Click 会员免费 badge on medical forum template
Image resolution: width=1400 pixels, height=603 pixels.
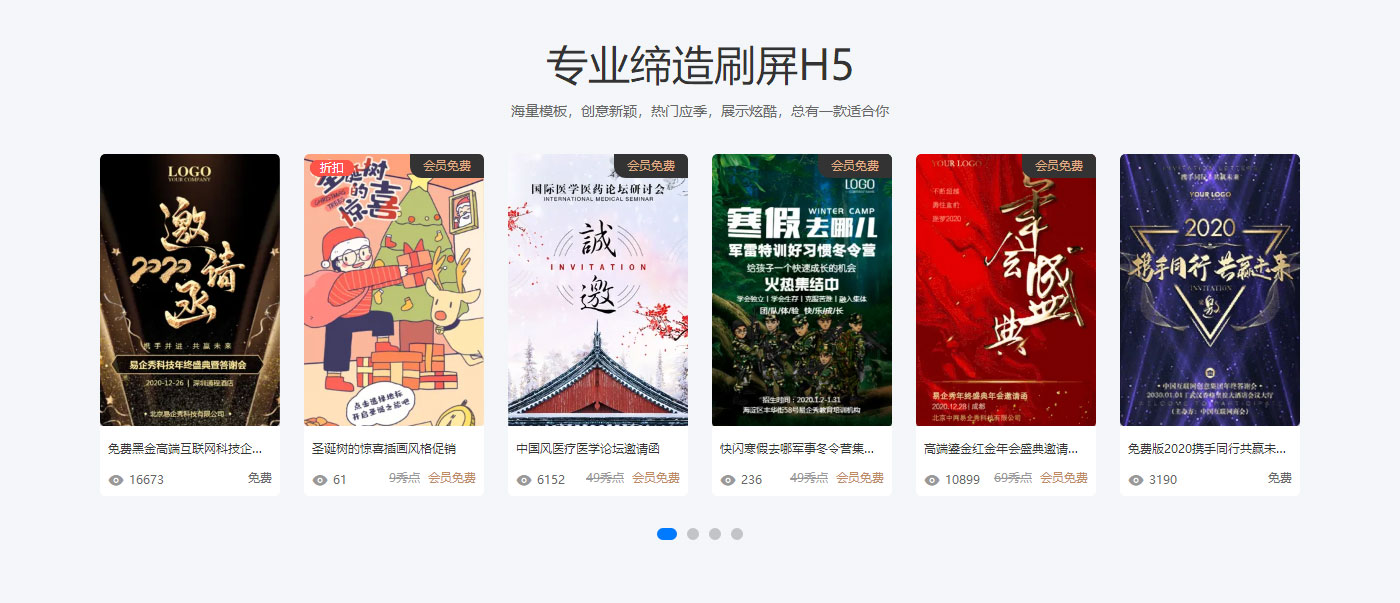coord(651,166)
